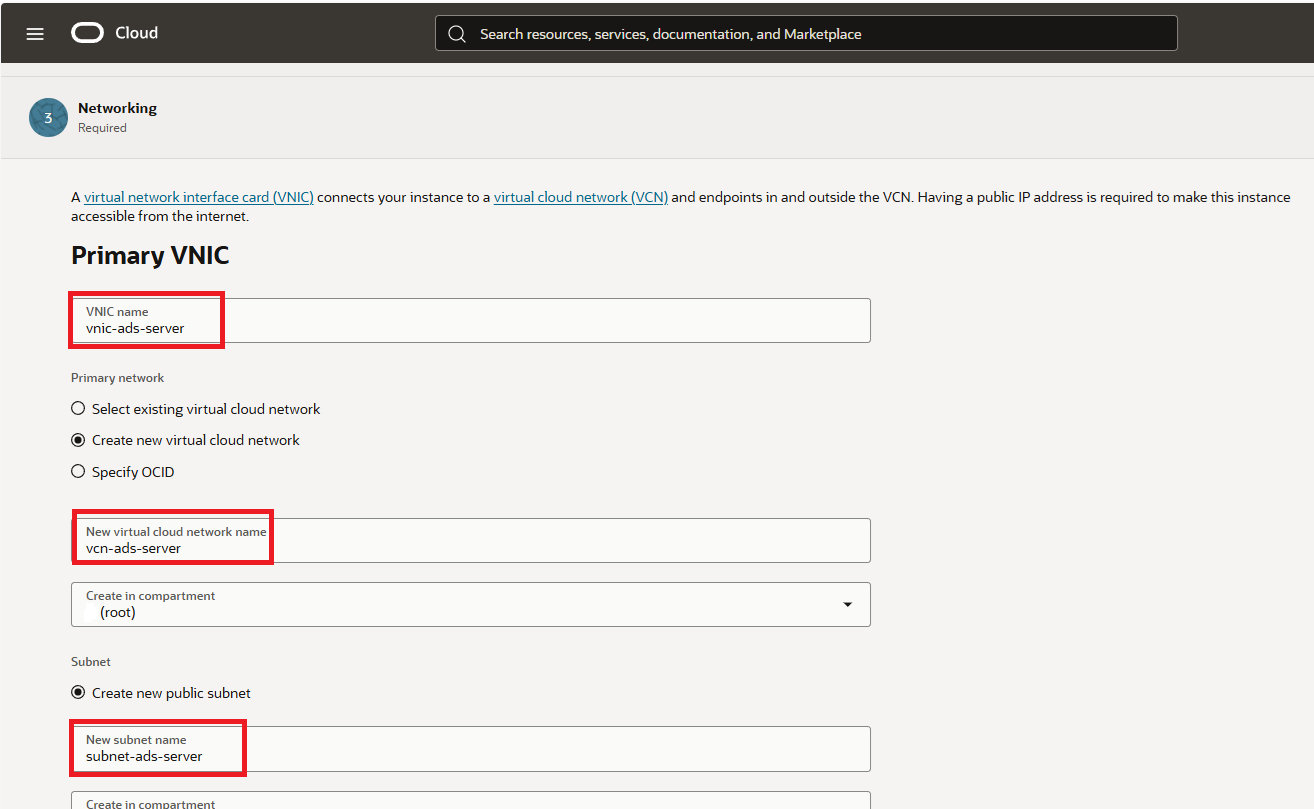This screenshot has width=1314, height=809.
Task: Expand the VCN compartment dropdown arrow
Action: click(x=848, y=605)
